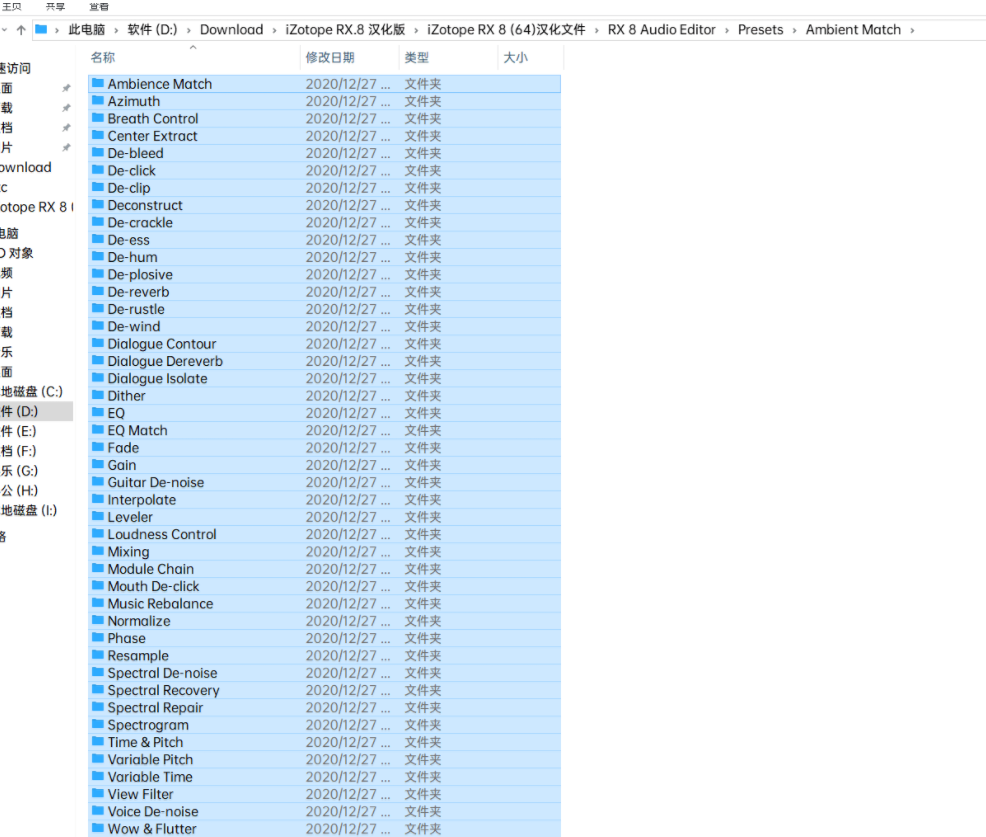Expand the chevron after Ambient Match in the breadcrumb
Viewport: 986px width, 837px height.
point(911,30)
